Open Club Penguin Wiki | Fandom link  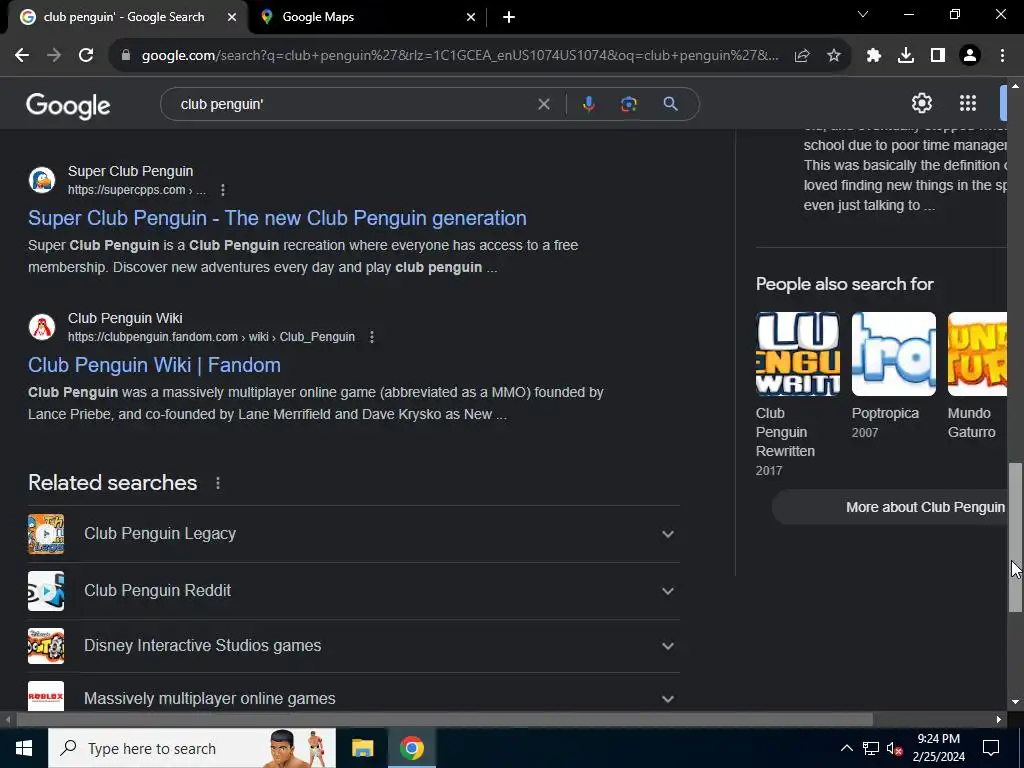pos(154,365)
